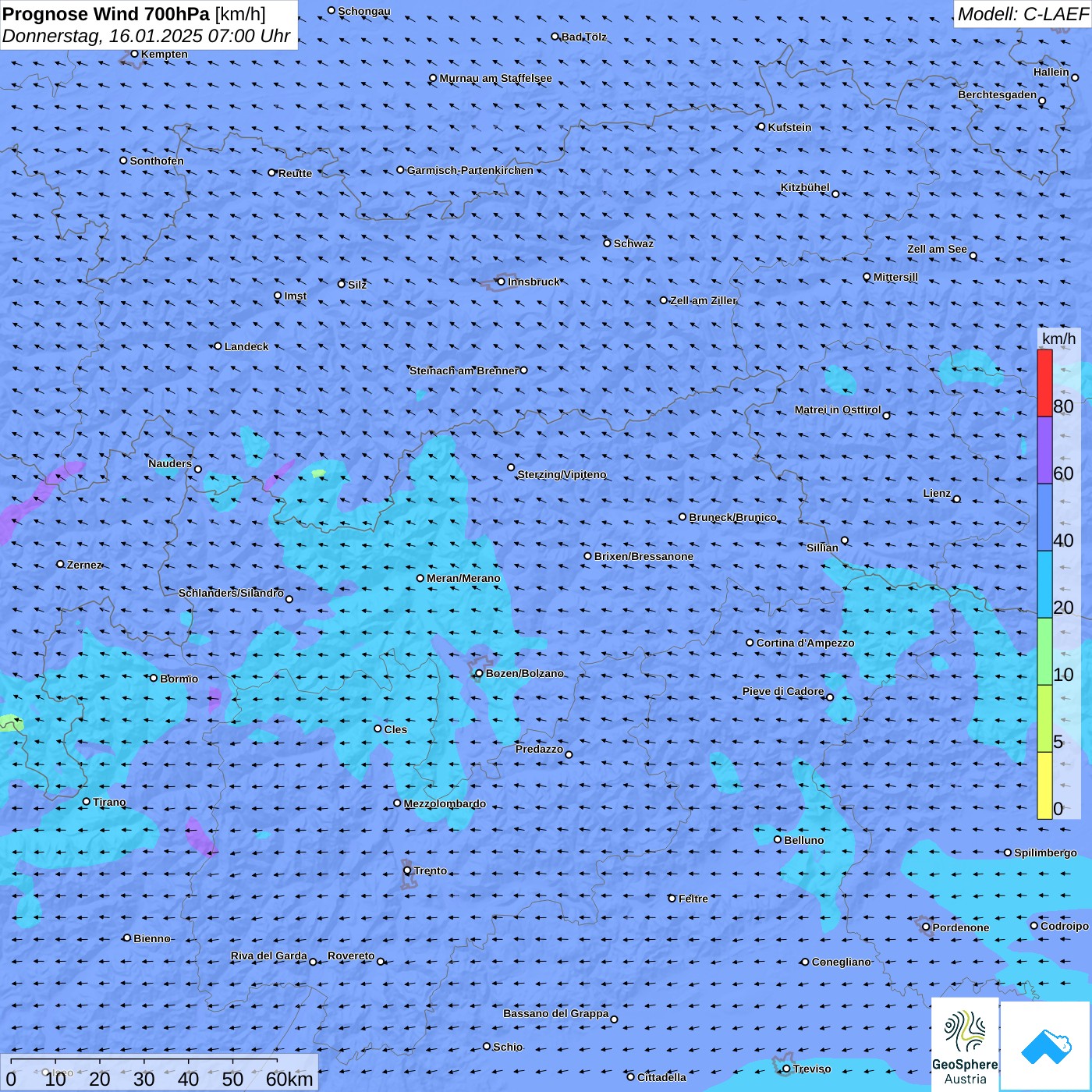Click the Garmisch-Partenkirchen label

click(470, 170)
